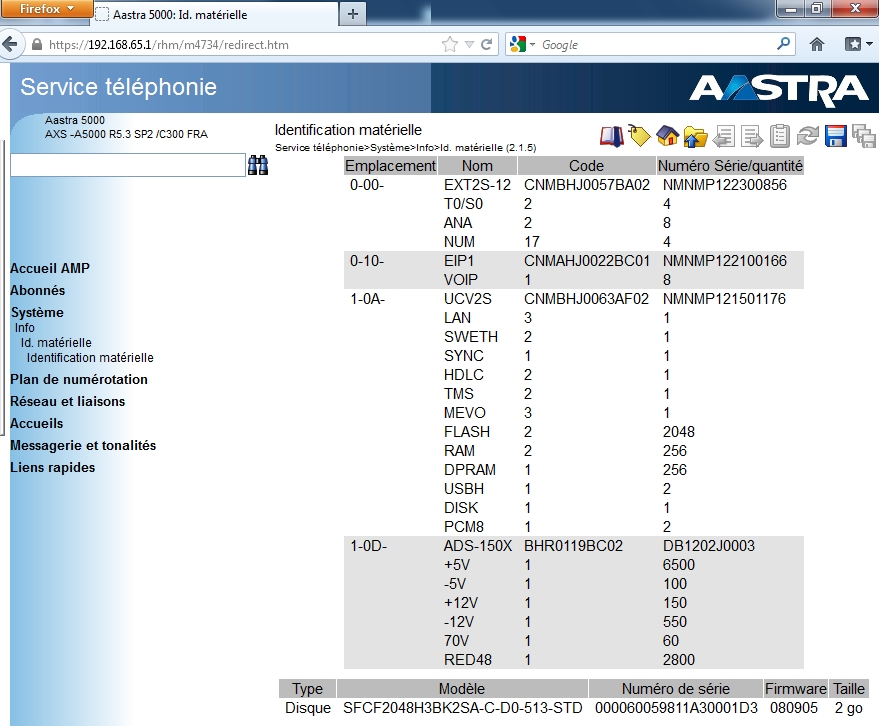Open Réseau et liaisons menu
This screenshot has height=726, width=879.
coord(68,401)
